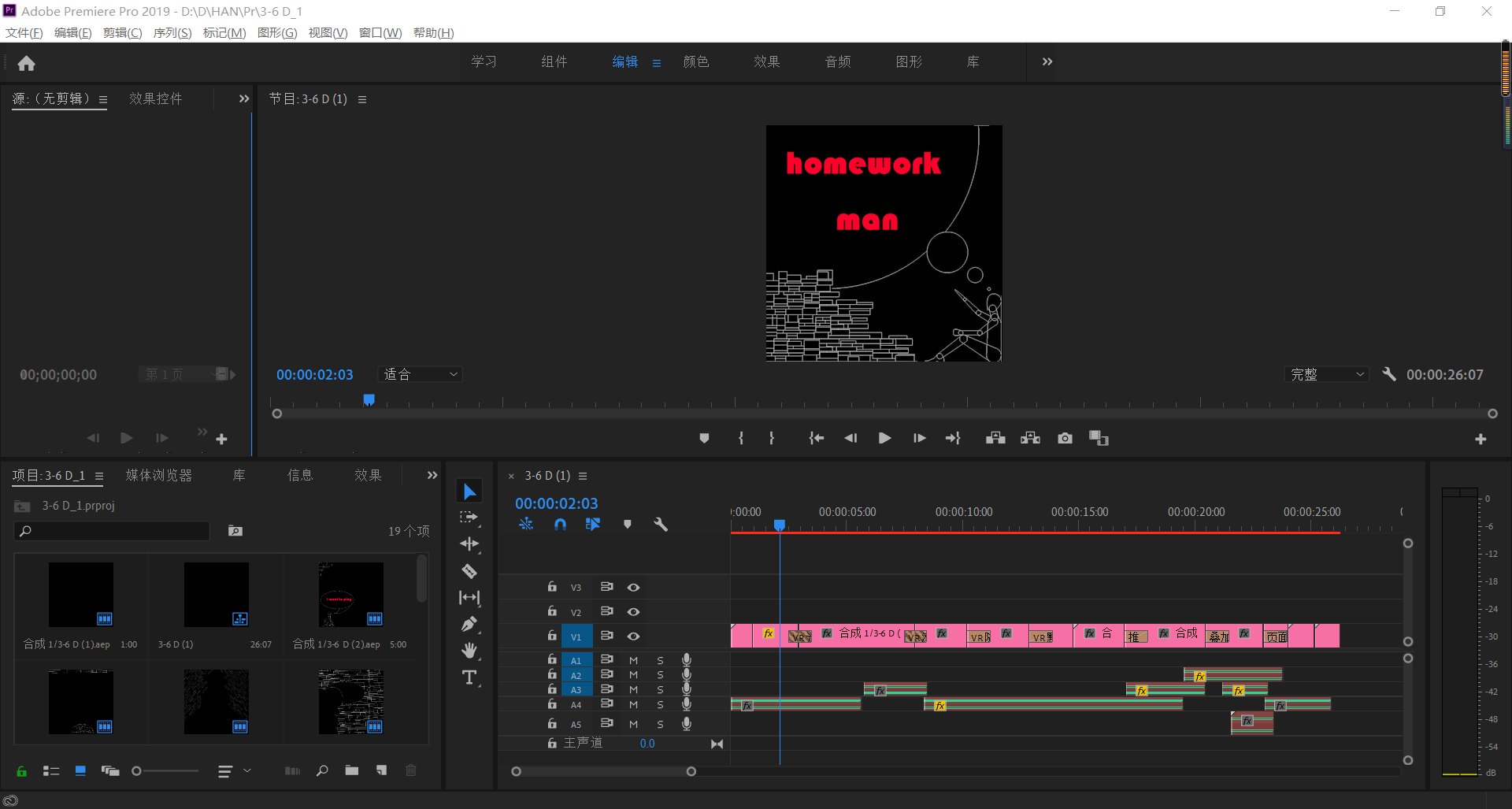
Task: Open timeline display settings wrench
Action: tap(660, 525)
